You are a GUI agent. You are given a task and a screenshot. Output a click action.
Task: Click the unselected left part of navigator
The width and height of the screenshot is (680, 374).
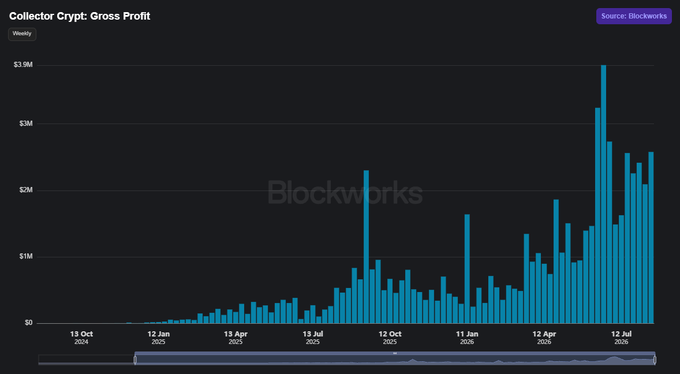coord(86,360)
